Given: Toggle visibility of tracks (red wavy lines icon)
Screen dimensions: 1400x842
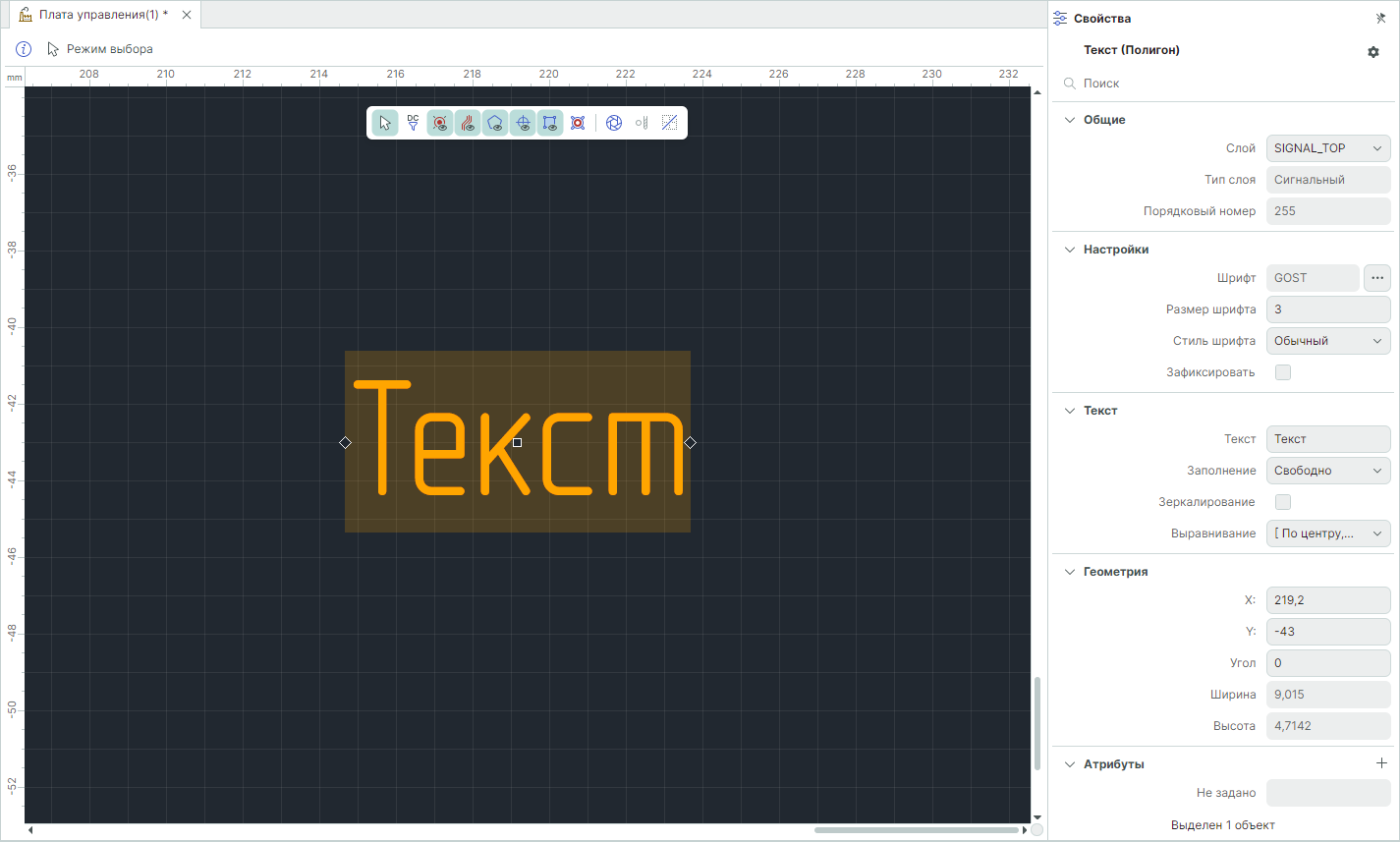Looking at the screenshot, I should 468,123.
